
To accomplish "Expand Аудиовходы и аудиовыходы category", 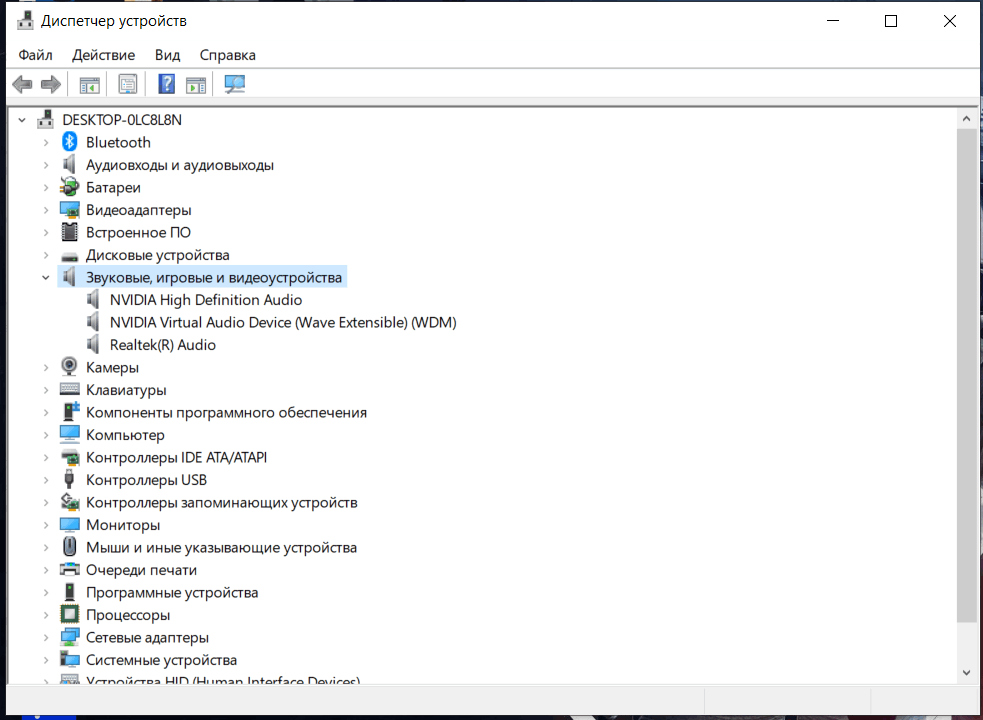I will 46,165.
